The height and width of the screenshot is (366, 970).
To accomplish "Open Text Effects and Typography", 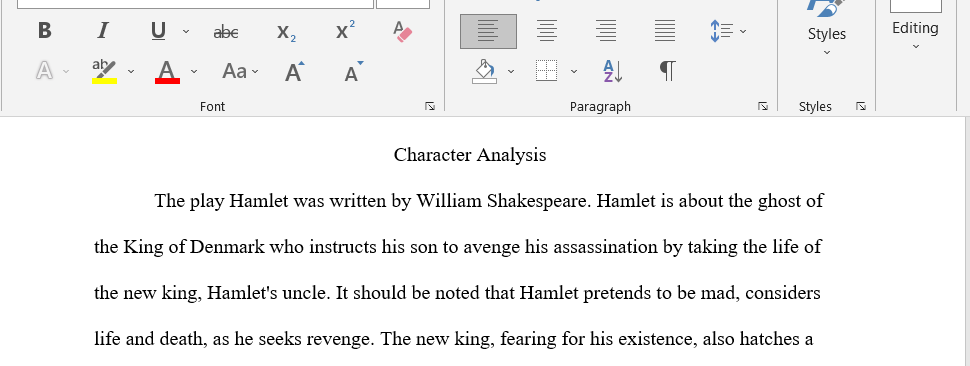I will 44,71.
